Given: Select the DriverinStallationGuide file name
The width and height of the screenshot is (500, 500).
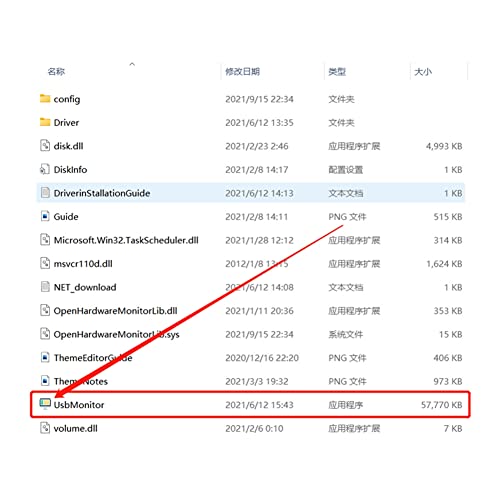Looking at the screenshot, I should [102, 193].
